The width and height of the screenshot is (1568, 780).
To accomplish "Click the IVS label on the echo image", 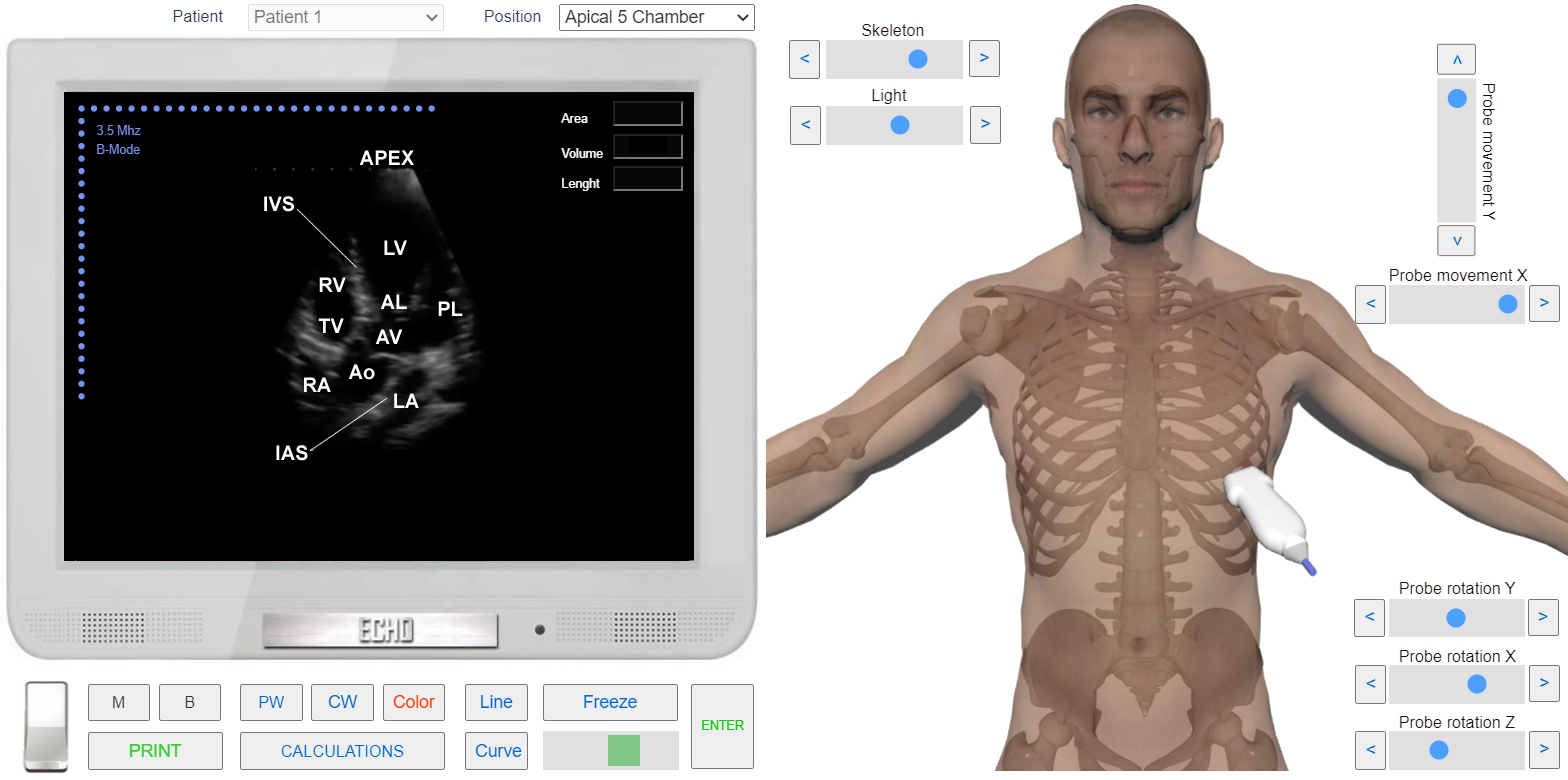I will [x=279, y=204].
